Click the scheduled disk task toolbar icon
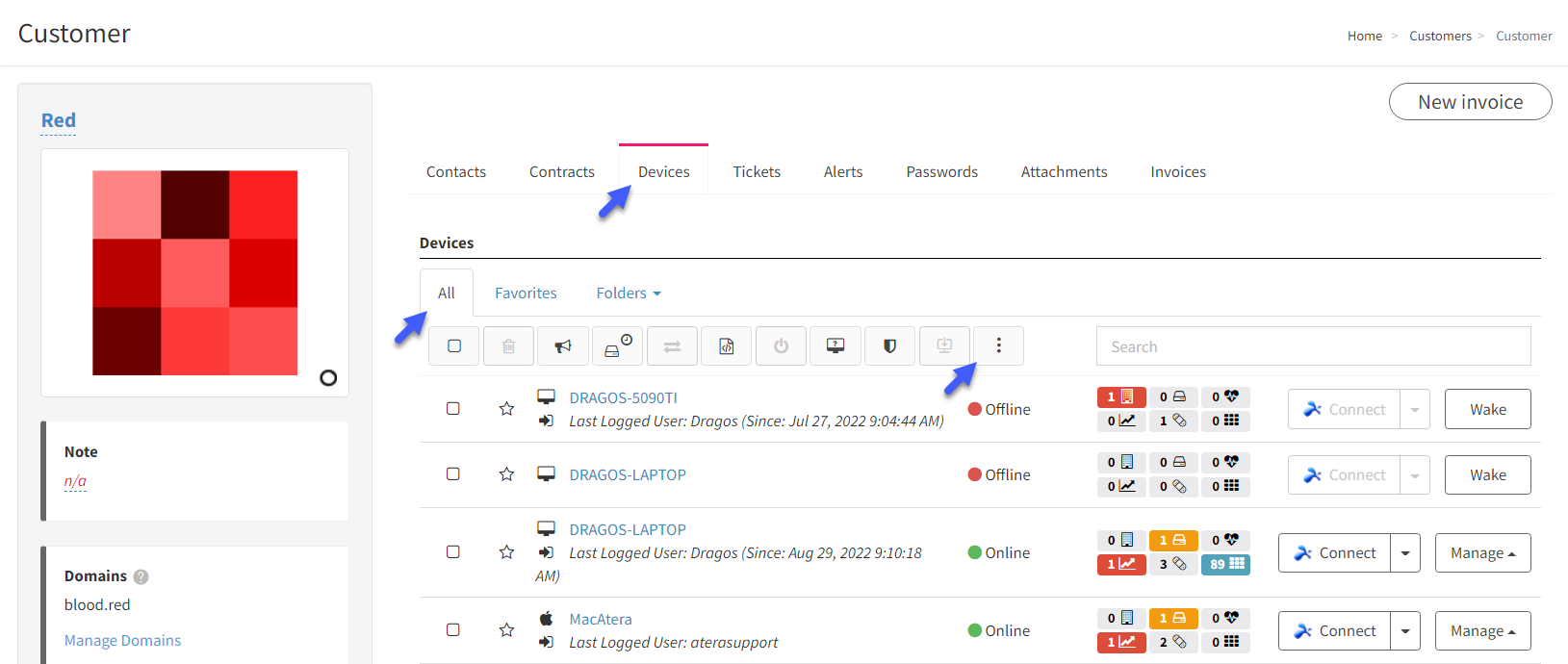 pos(618,346)
